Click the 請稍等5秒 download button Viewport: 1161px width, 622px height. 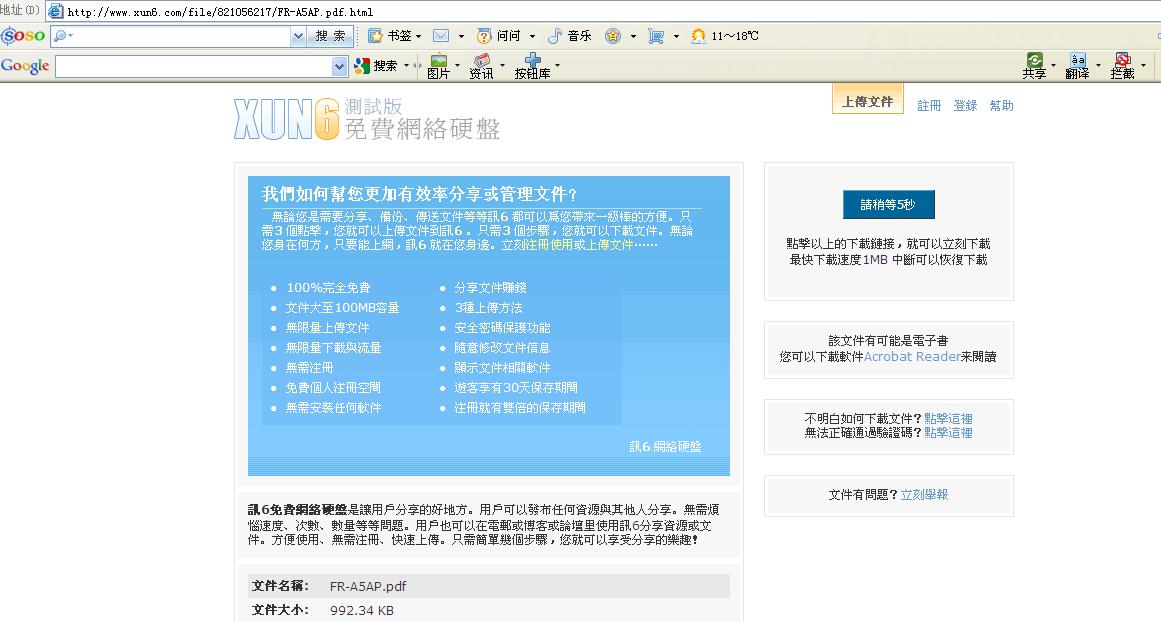click(889, 204)
